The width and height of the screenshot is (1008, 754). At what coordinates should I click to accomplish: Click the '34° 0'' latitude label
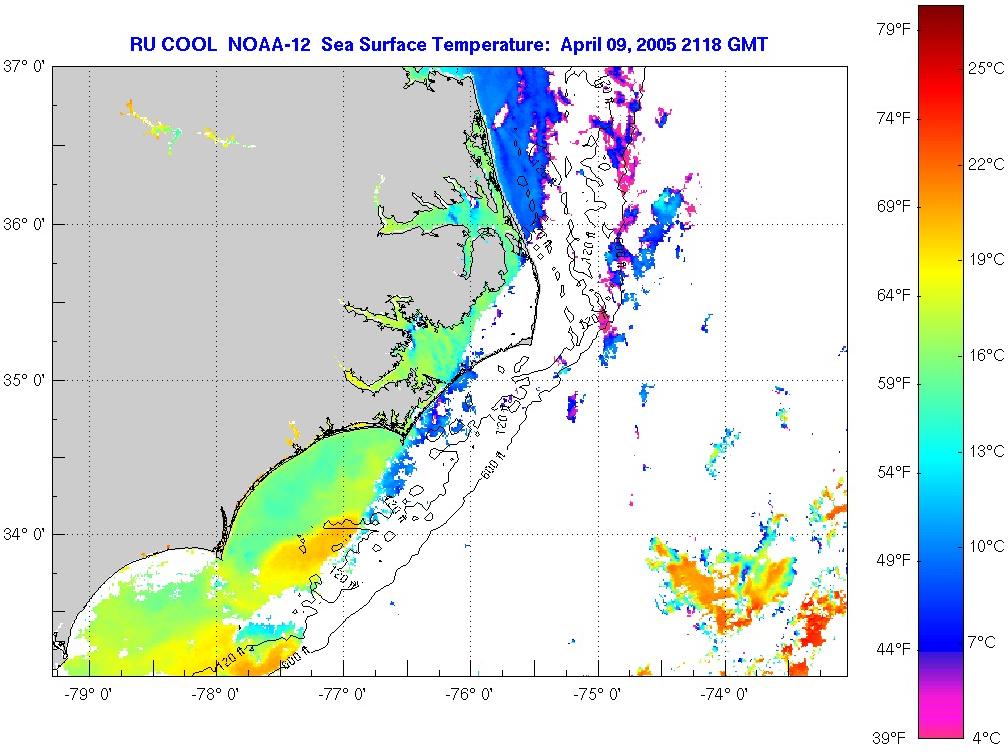(24, 534)
